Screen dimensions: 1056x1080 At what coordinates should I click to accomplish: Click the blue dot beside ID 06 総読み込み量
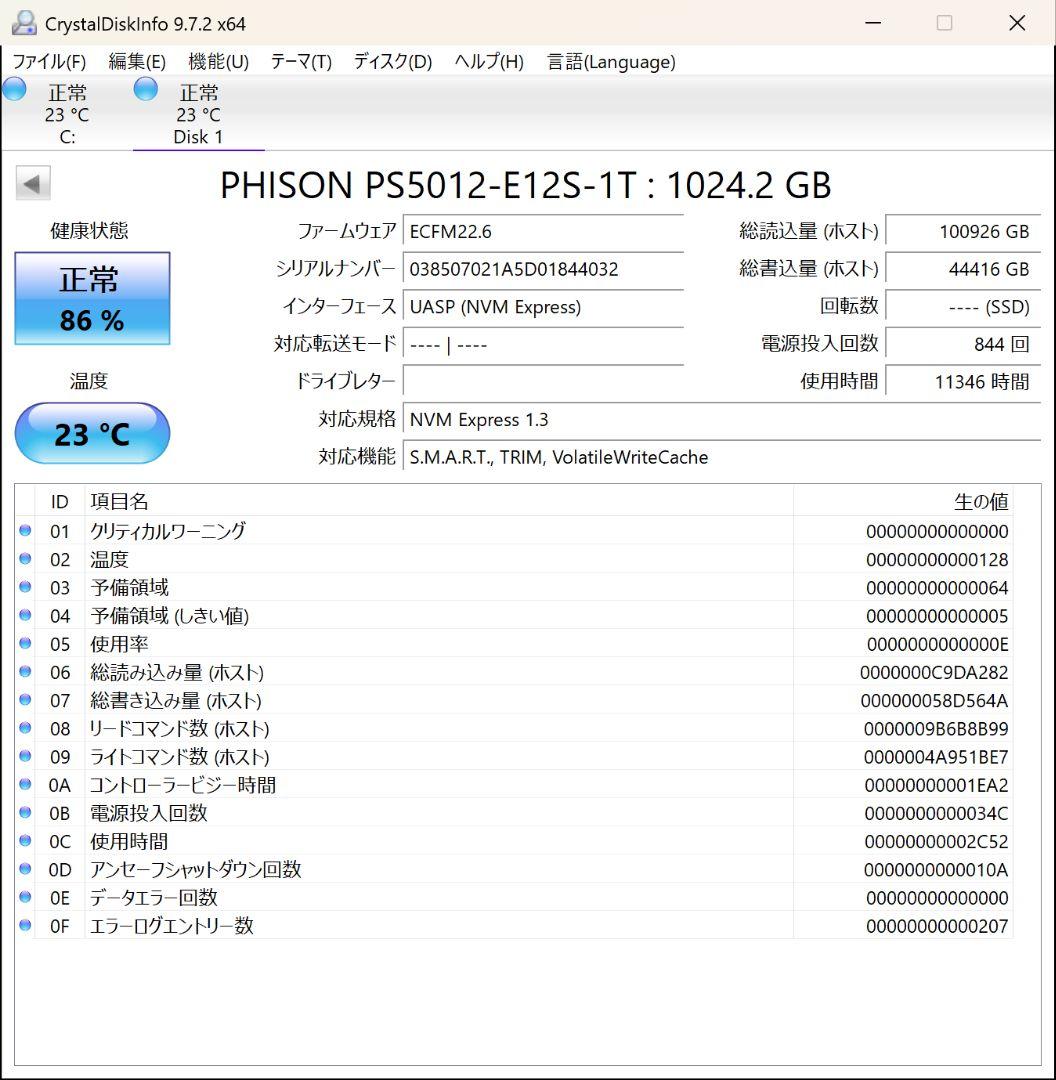pos(24,672)
